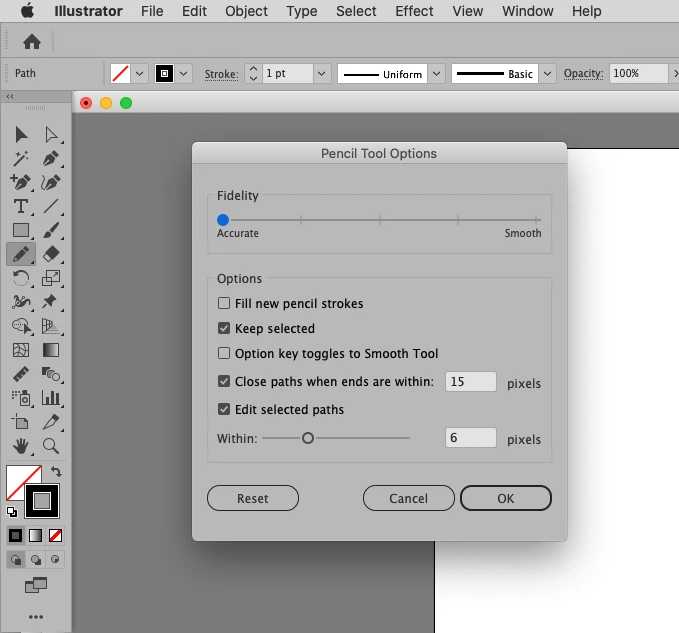Select the Pen tool
The height and width of the screenshot is (633, 679).
tap(51, 158)
